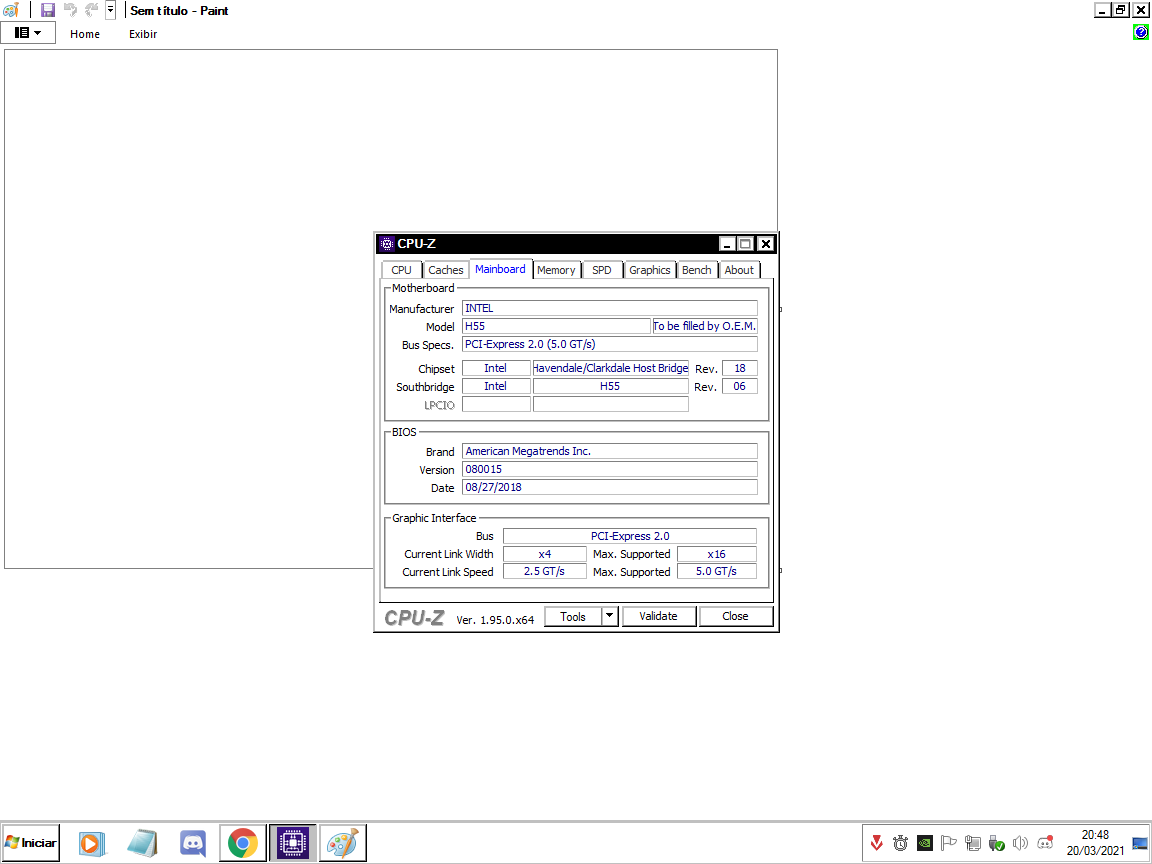Click the Tools button in CPU-Z
Screen dimensions: 1152x864
tap(573, 617)
